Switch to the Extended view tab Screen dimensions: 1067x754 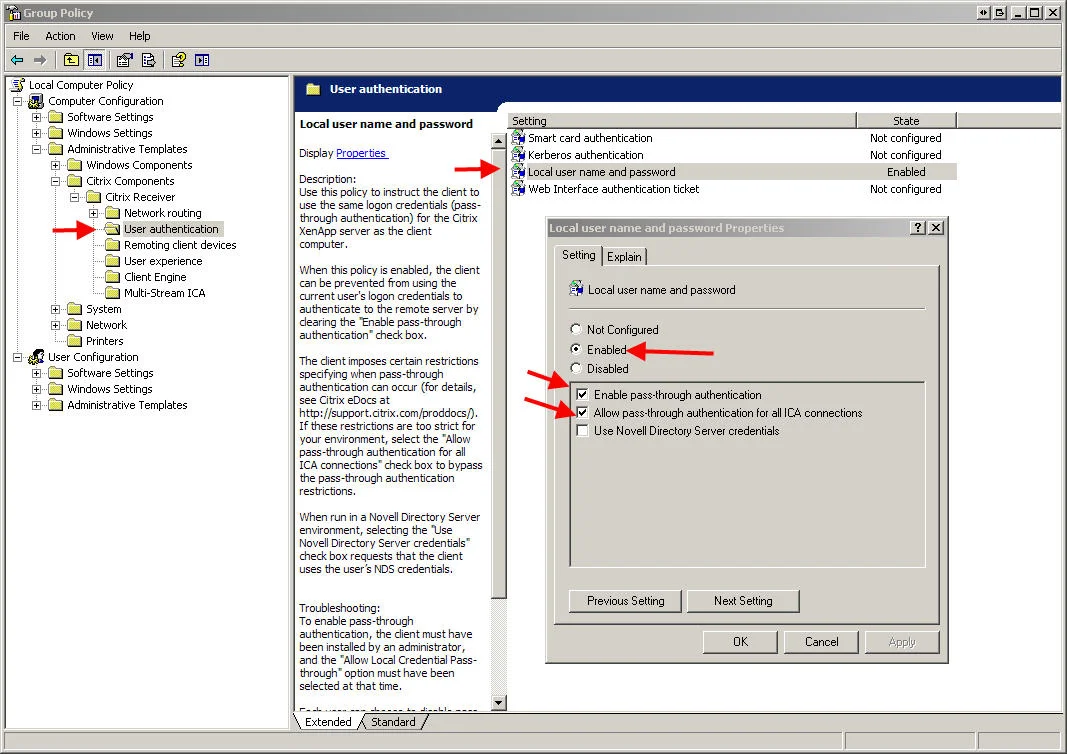tap(328, 722)
